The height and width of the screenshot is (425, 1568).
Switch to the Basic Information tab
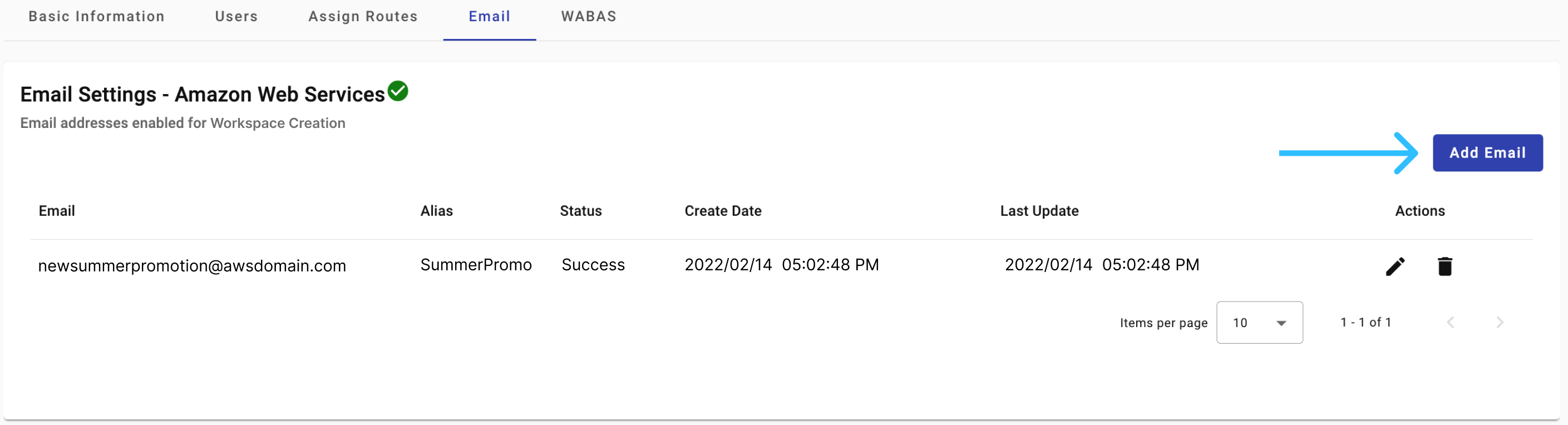pos(96,17)
